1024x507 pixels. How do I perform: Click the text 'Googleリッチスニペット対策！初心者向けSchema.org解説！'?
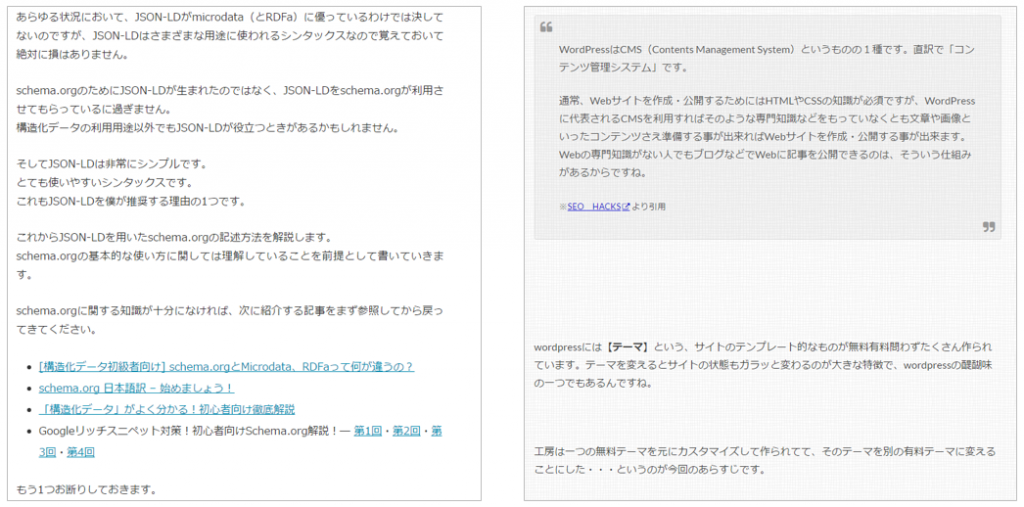pos(188,431)
